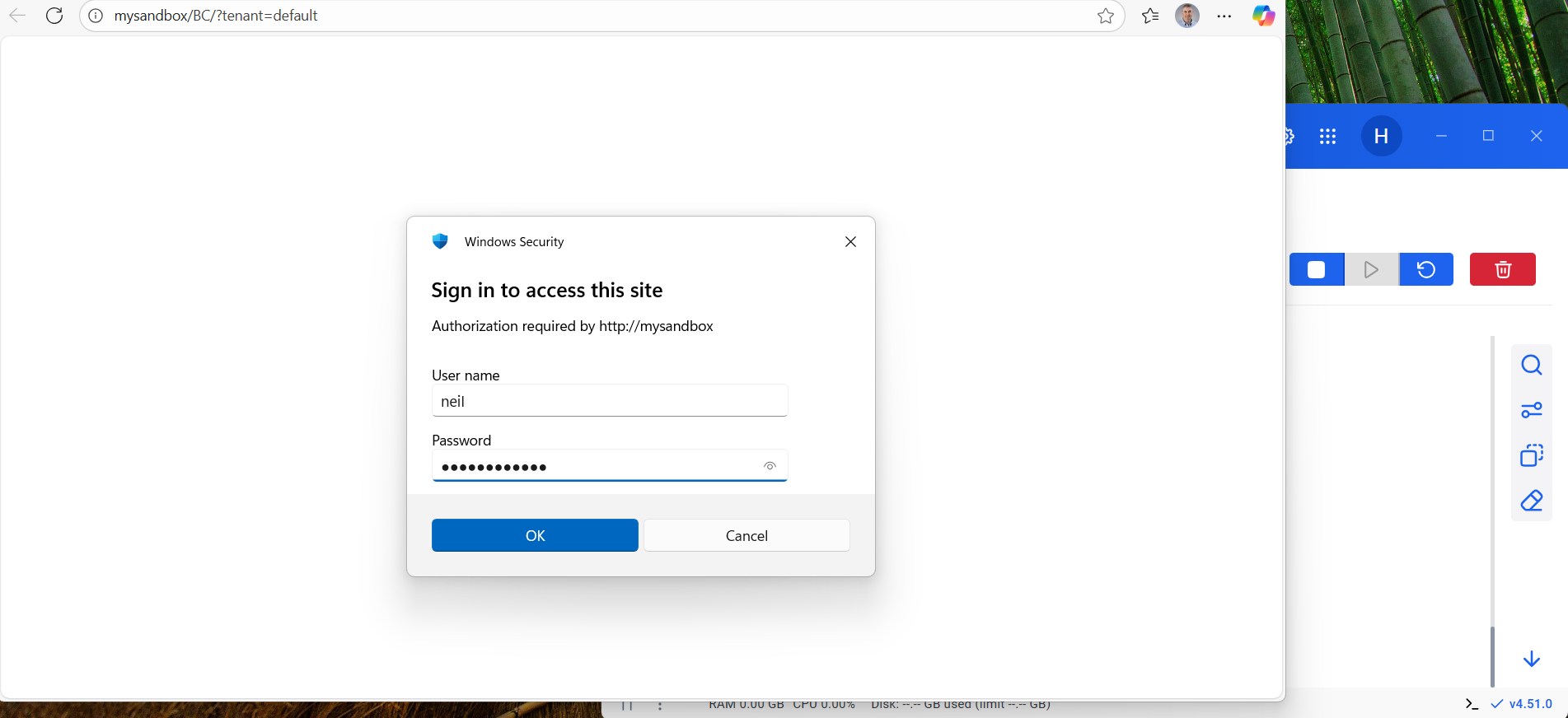Cancel the sign in dialog
1568x718 pixels.
[747, 535]
